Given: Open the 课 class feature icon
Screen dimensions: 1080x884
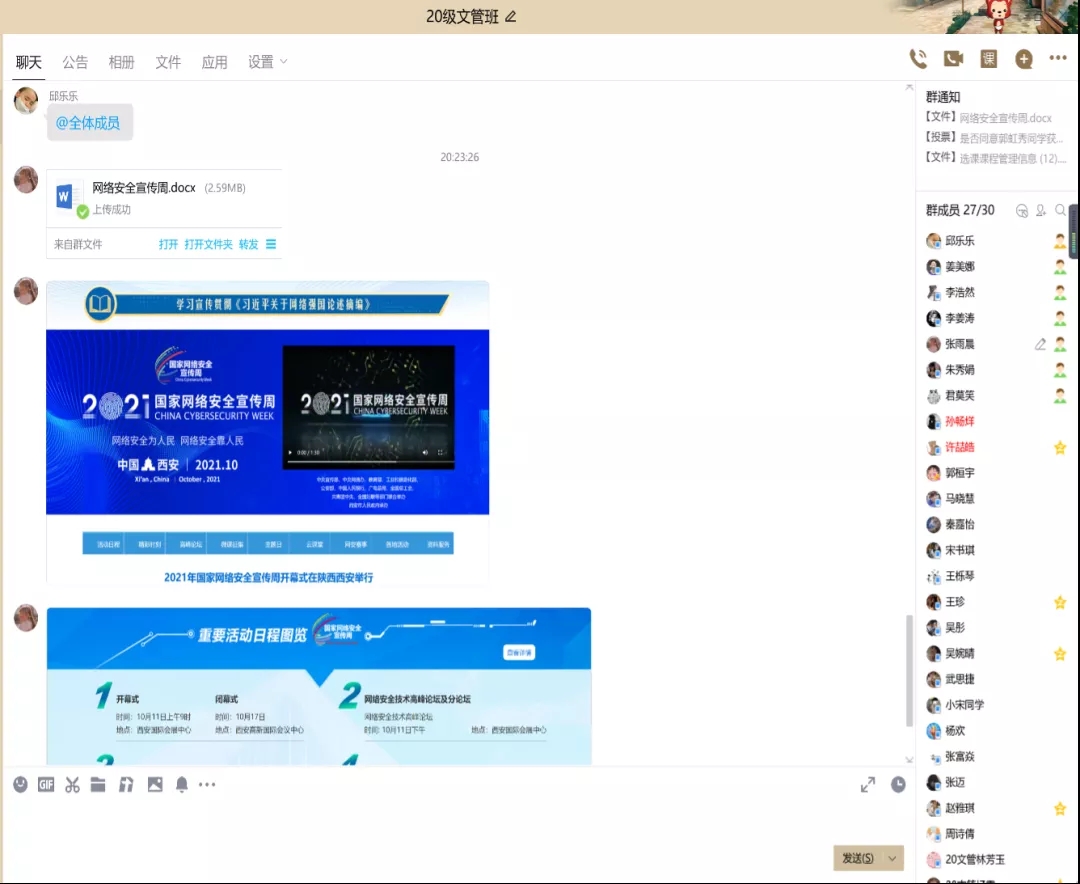Looking at the screenshot, I should [x=988, y=59].
